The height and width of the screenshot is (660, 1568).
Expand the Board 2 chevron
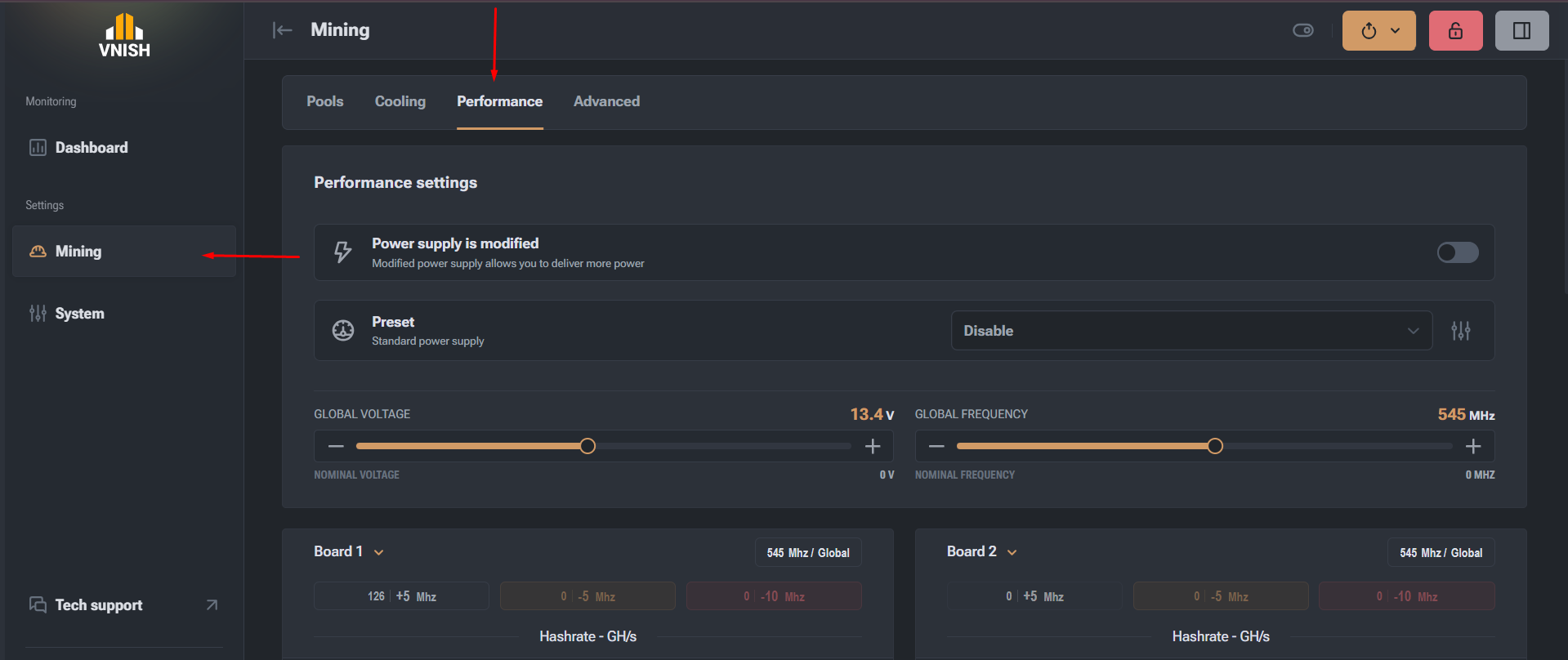[x=1012, y=552]
